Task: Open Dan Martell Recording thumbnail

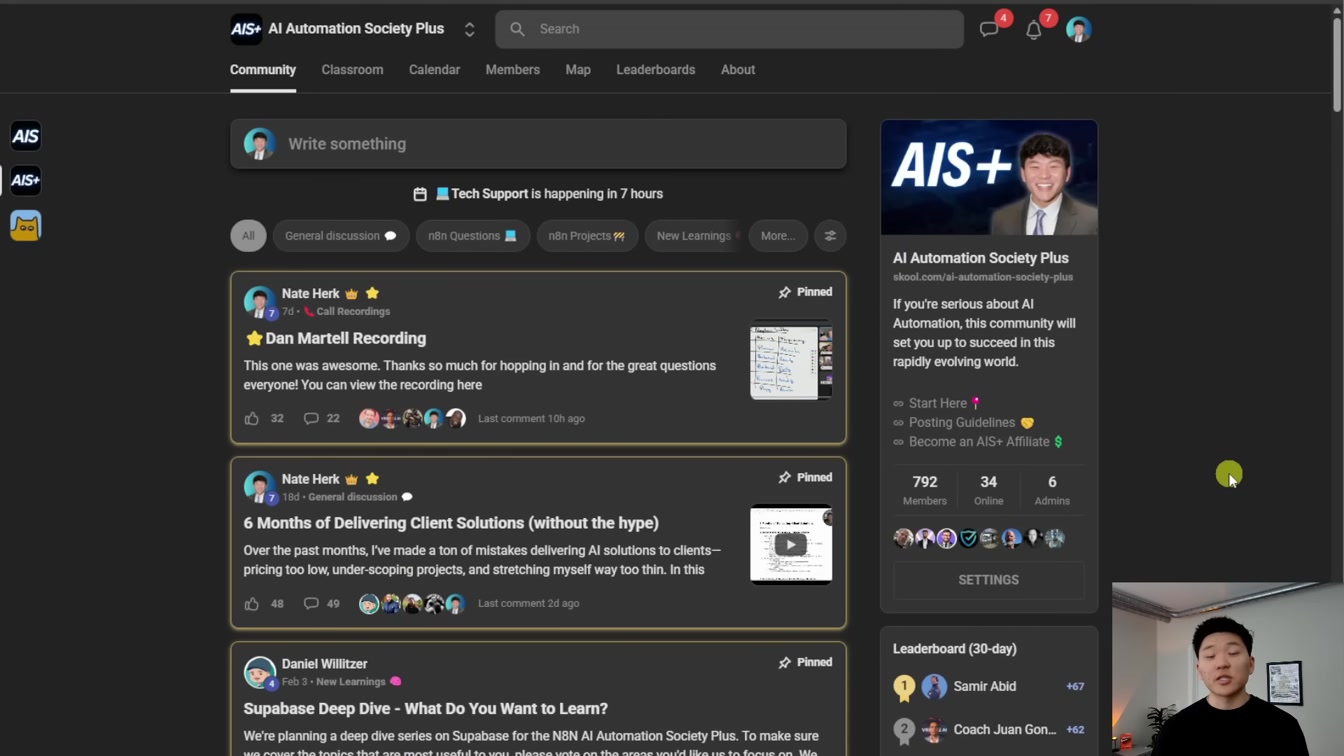Action: coord(791,360)
